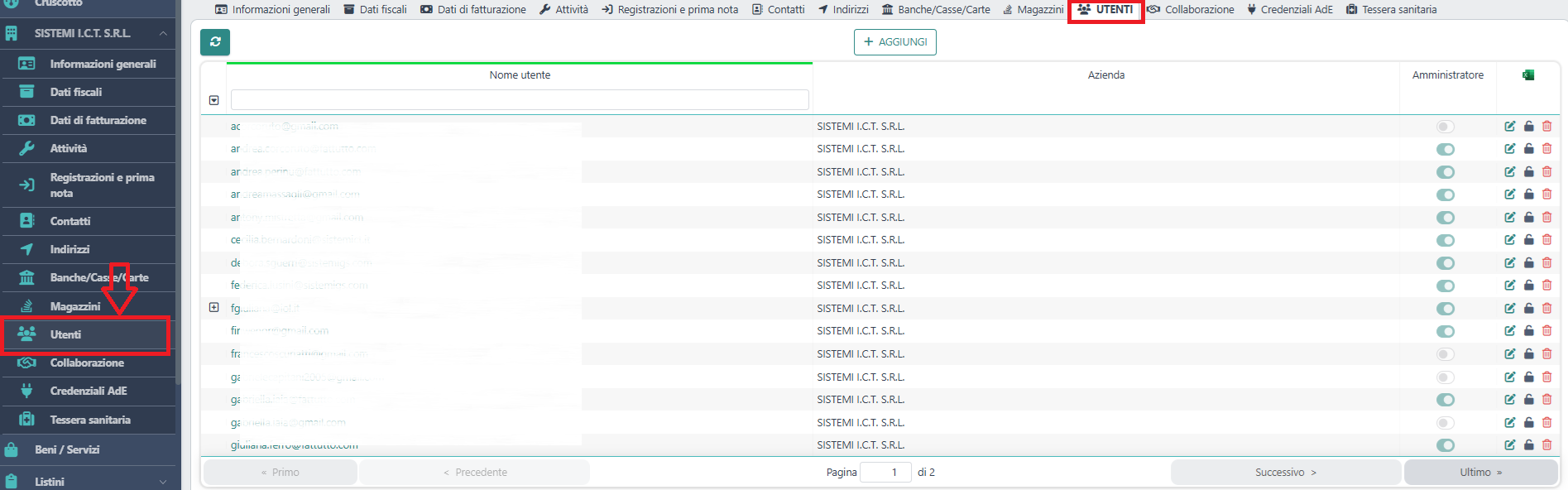Open Beni / Servizi in the sidebar
The width and height of the screenshot is (1568, 490).
click(88, 449)
